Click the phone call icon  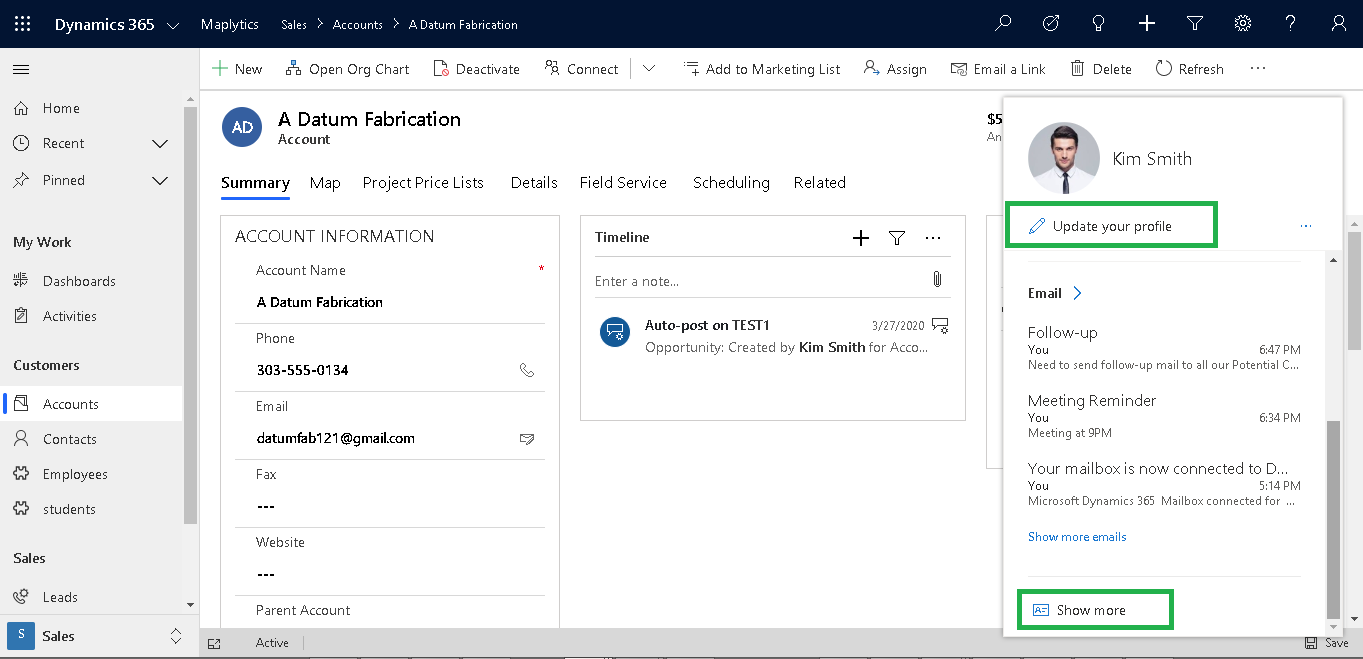point(527,370)
